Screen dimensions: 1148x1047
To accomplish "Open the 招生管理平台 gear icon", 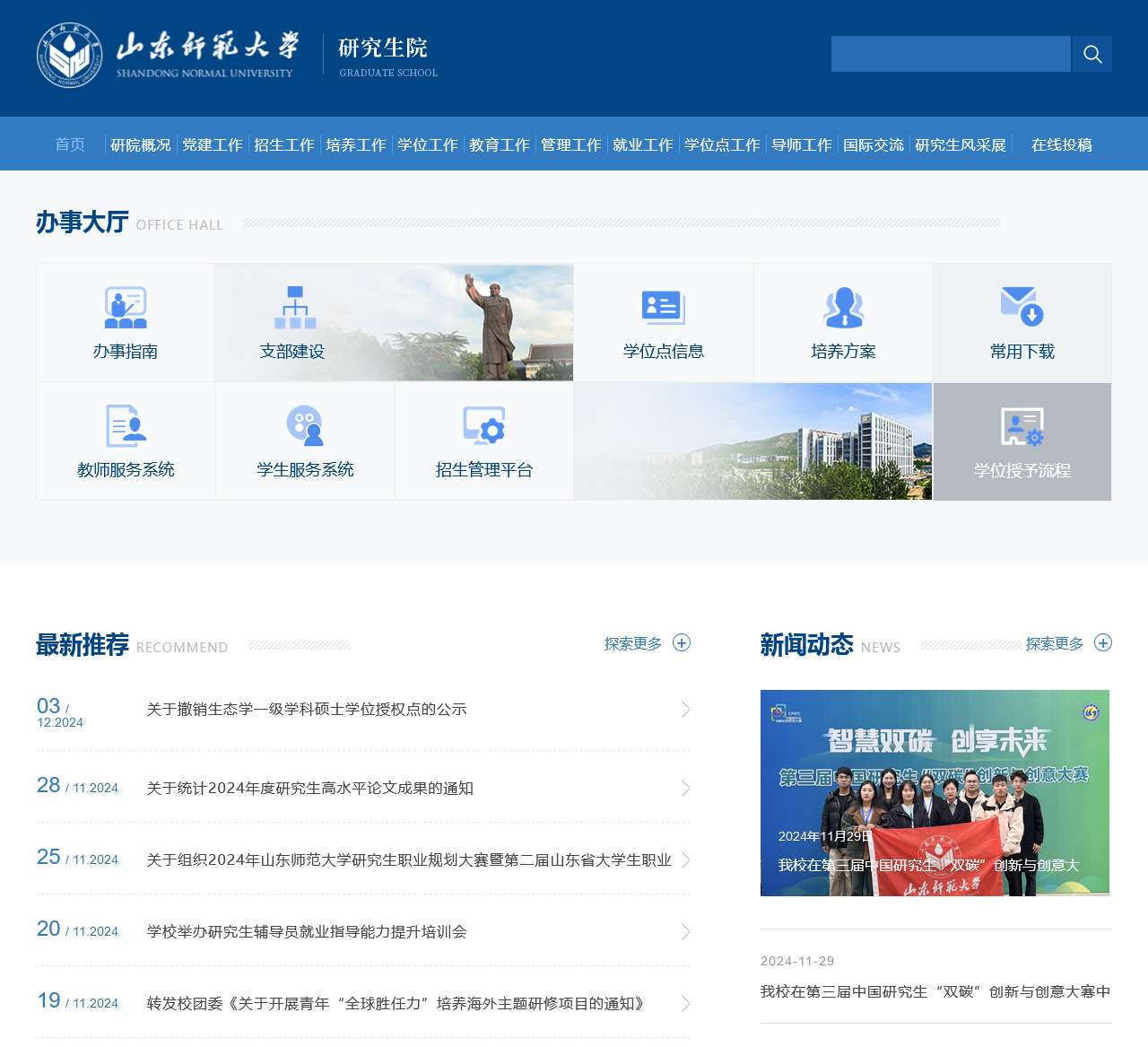I will [x=484, y=426].
